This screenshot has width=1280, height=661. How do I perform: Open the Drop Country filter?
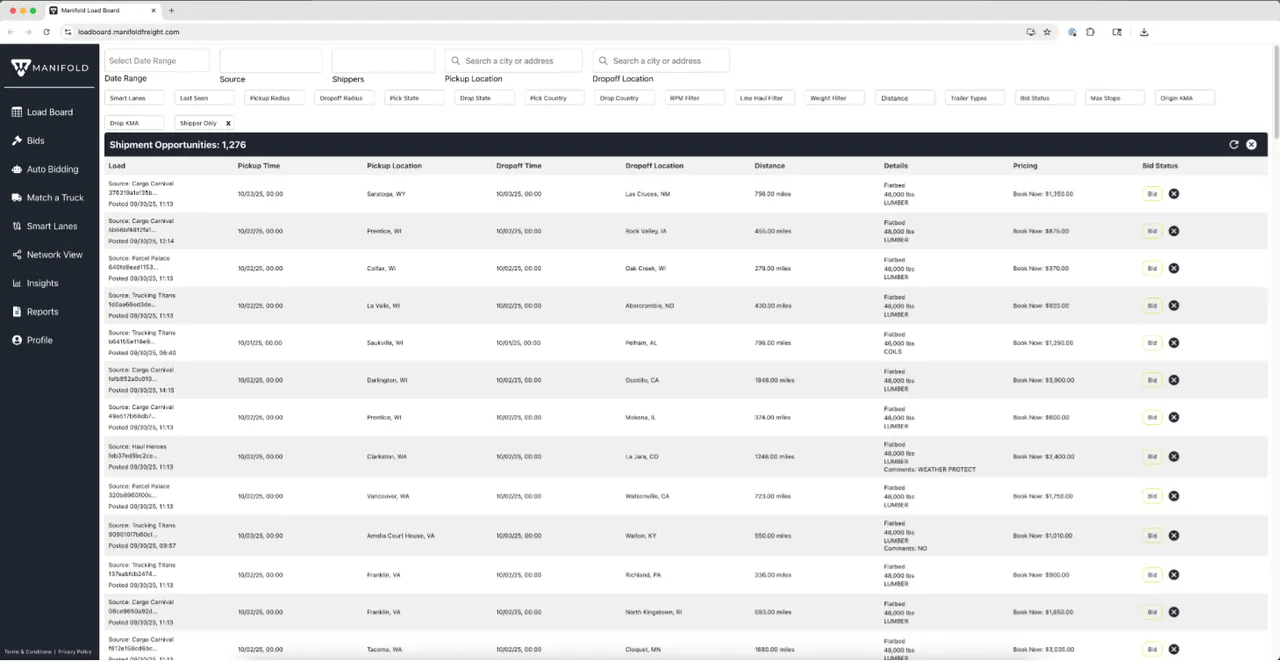624,98
